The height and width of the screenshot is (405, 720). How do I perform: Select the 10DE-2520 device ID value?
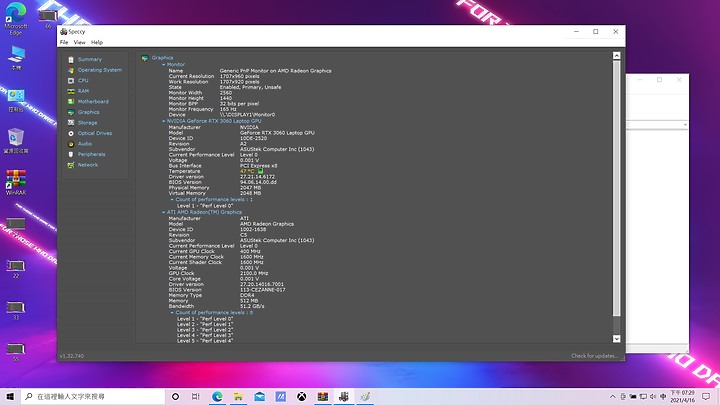(253, 138)
